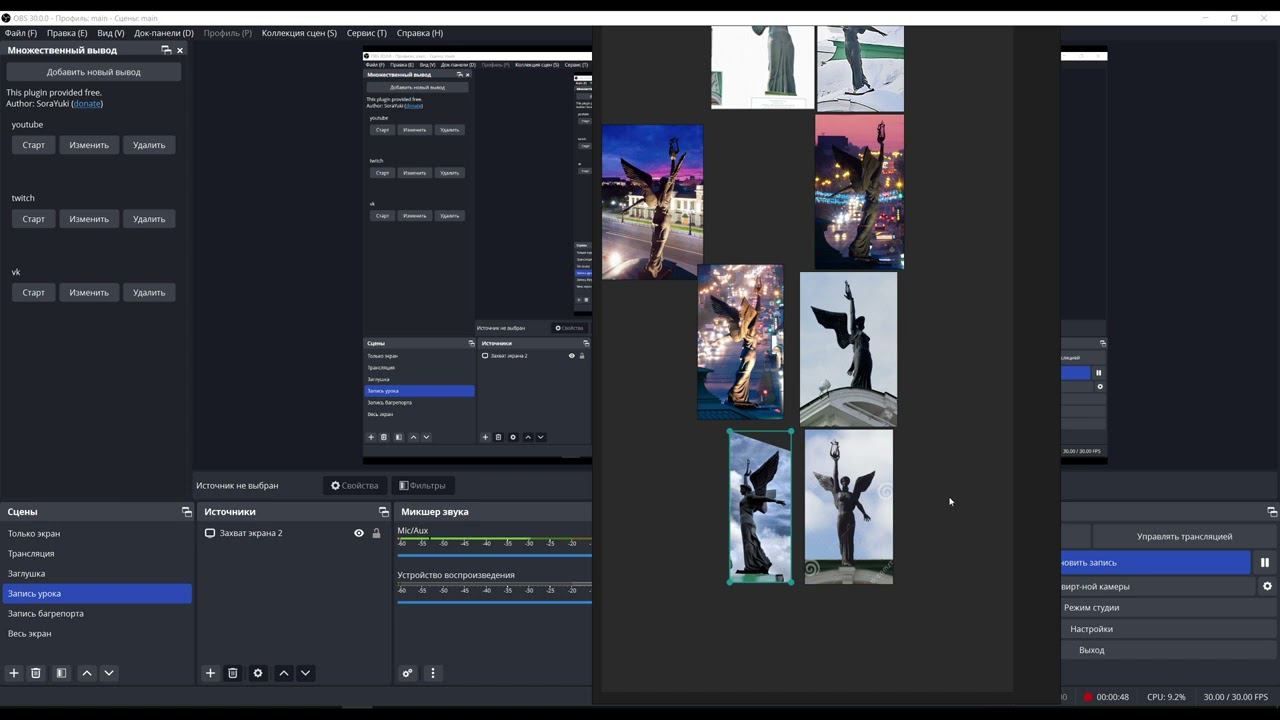Add a new source in Источники panel
The width and height of the screenshot is (1280, 720).
[x=210, y=673]
